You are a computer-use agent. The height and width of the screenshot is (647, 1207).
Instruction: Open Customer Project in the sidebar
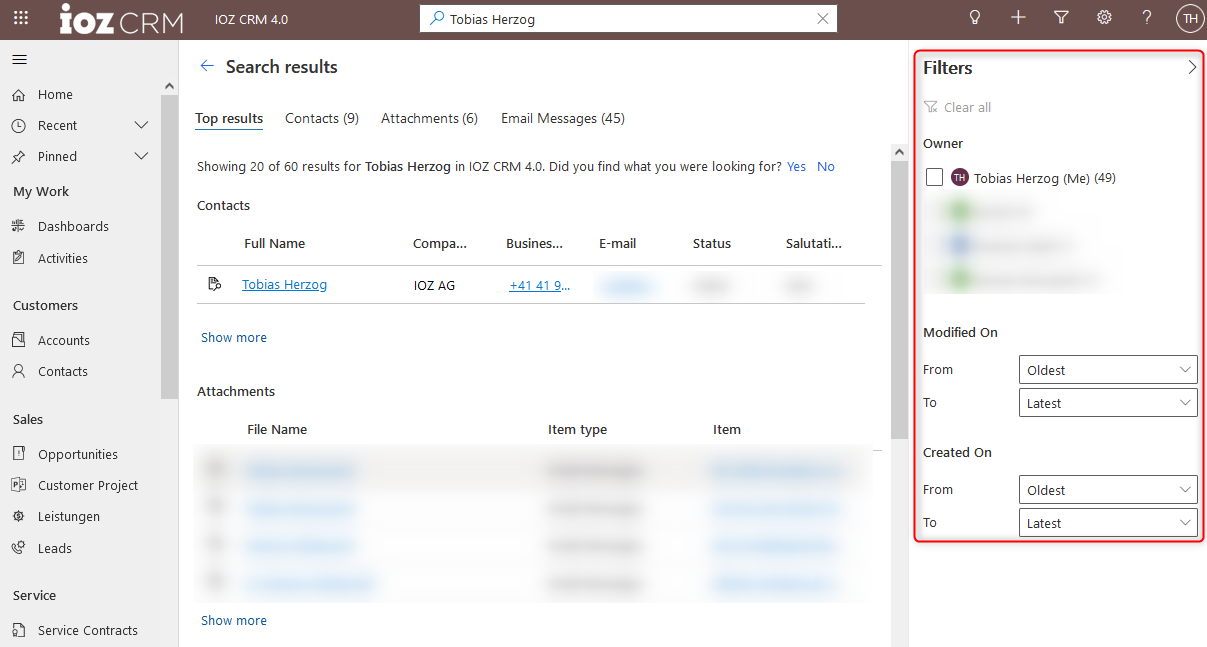pos(88,485)
